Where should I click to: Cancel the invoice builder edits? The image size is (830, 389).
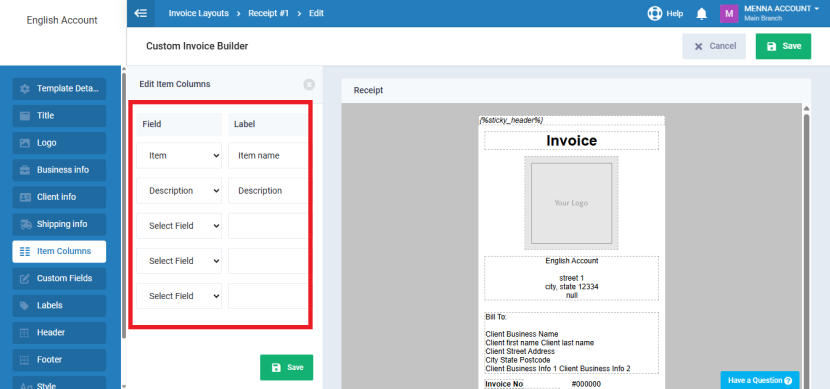tap(714, 47)
